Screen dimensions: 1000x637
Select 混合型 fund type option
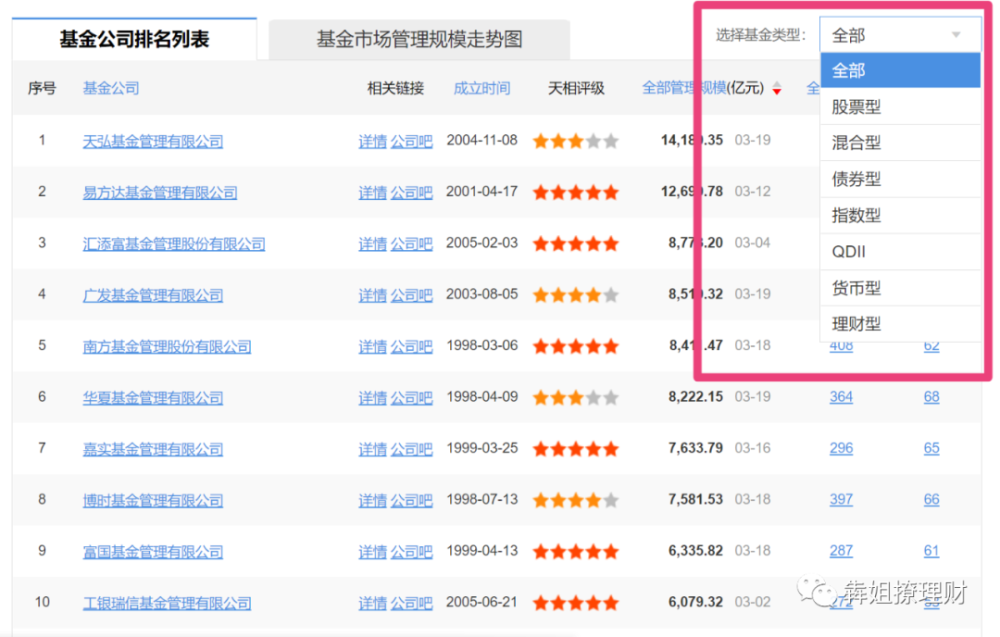coord(900,143)
